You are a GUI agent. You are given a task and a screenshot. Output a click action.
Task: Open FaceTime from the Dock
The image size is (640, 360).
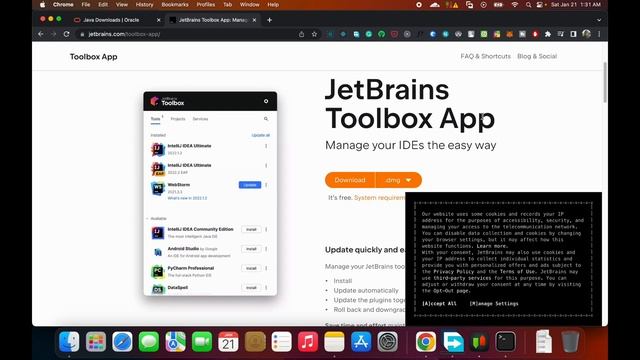[202, 341]
